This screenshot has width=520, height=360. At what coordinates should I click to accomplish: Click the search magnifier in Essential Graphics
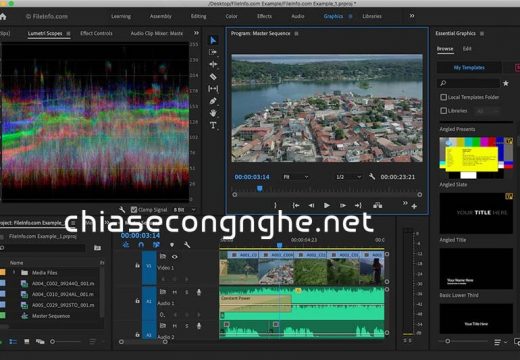443,83
